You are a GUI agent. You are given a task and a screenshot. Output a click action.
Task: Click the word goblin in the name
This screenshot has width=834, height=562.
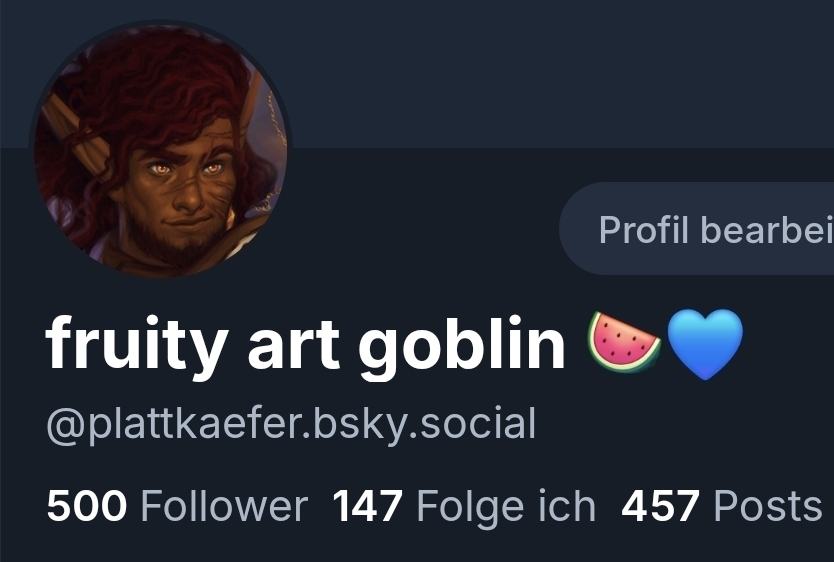coord(462,346)
